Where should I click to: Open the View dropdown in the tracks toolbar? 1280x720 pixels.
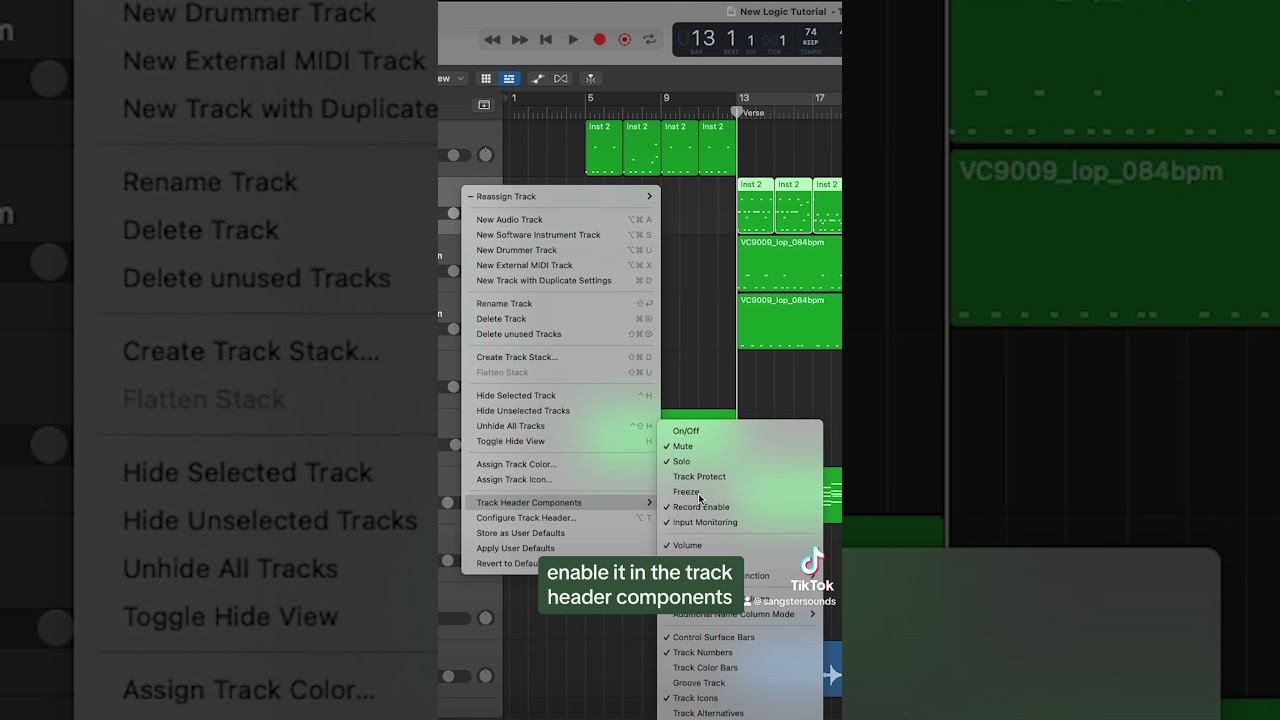(451, 79)
